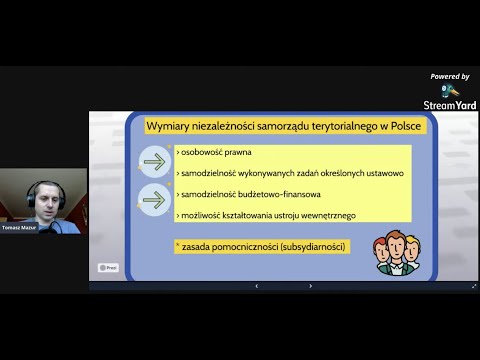The image size is (480, 360).
Task: Click 'zasada pomocniczności (subsydiarności)' note
Action: click(x=262, y=247)
